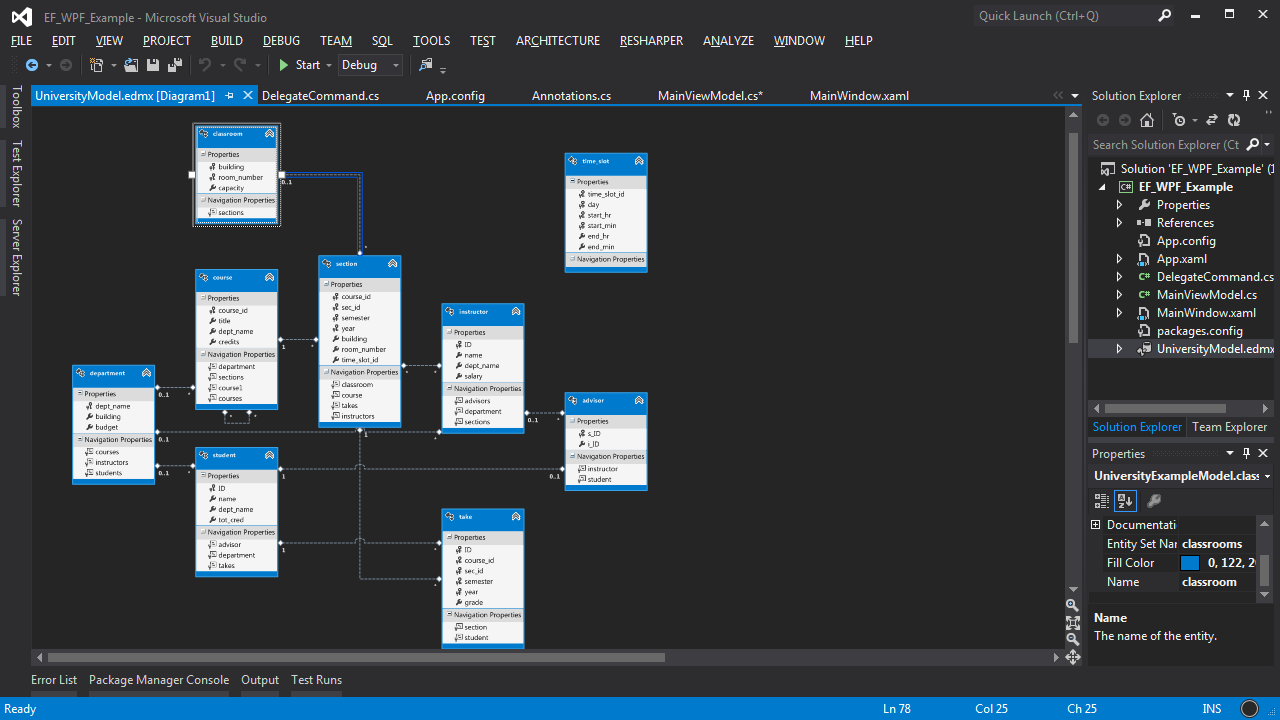Open the Package Manager Console panel
This screenshot has height=720, width=1280.
tap(158, 680)
